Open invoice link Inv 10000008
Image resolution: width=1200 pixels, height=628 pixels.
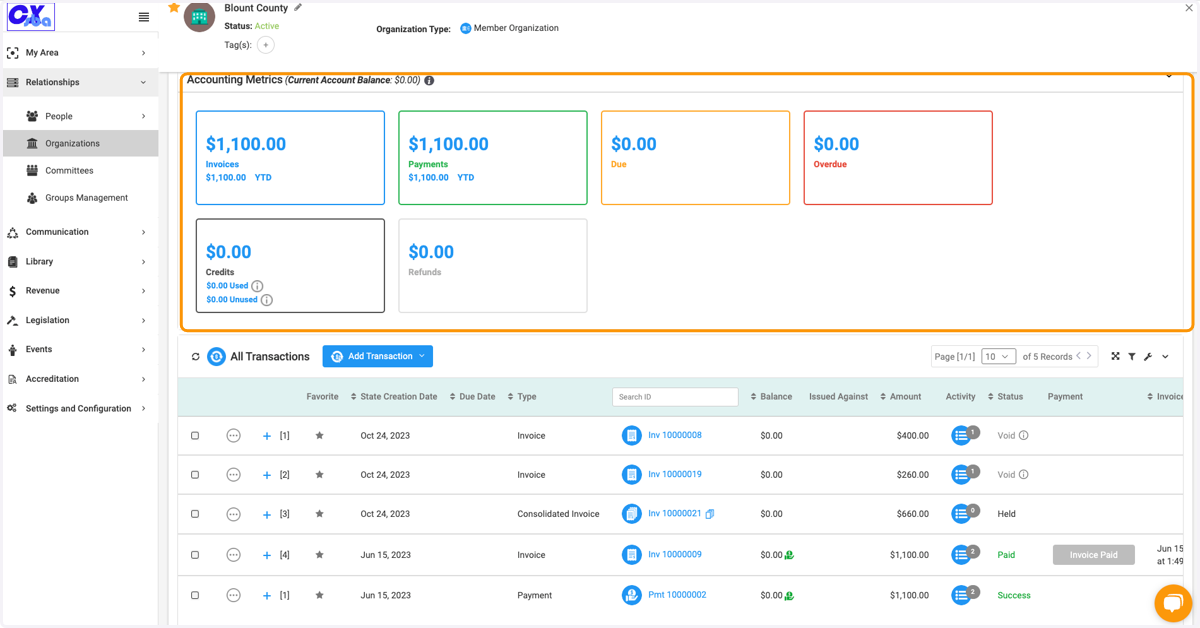675,435
